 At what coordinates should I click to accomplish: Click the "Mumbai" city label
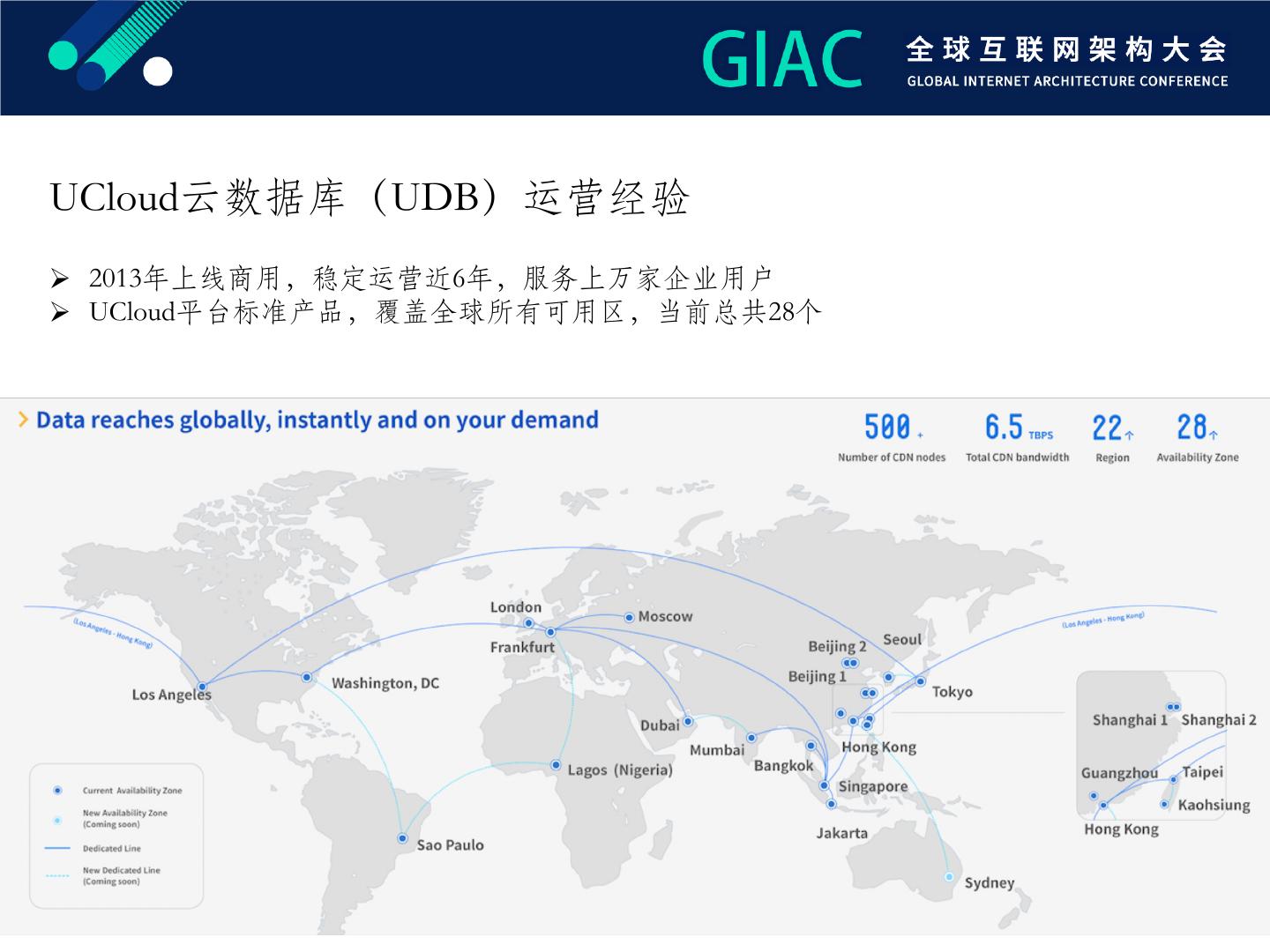point(717,750)
